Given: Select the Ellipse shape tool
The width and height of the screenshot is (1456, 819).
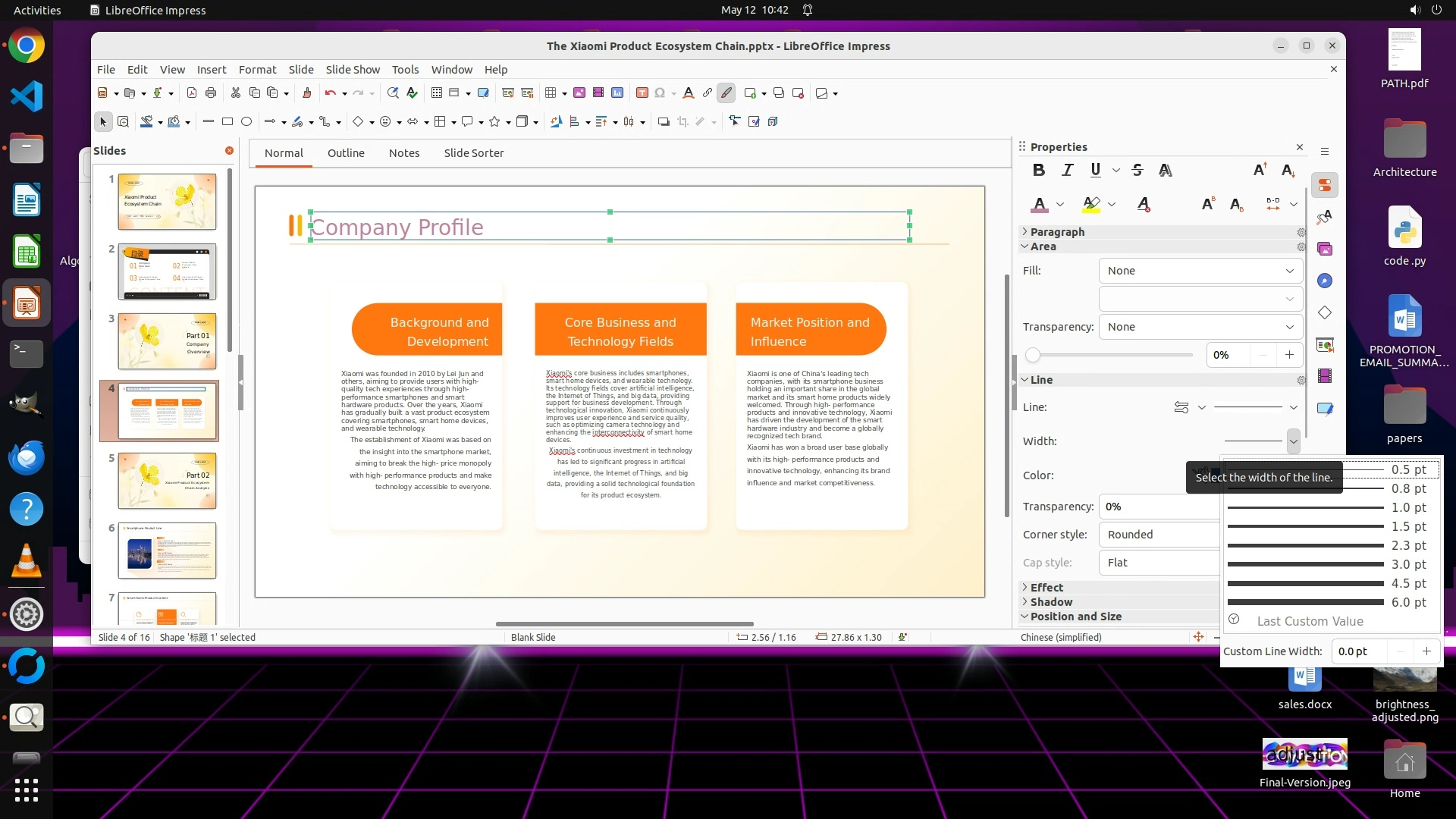Looking at the screenshot, I should tap(246, 121).
